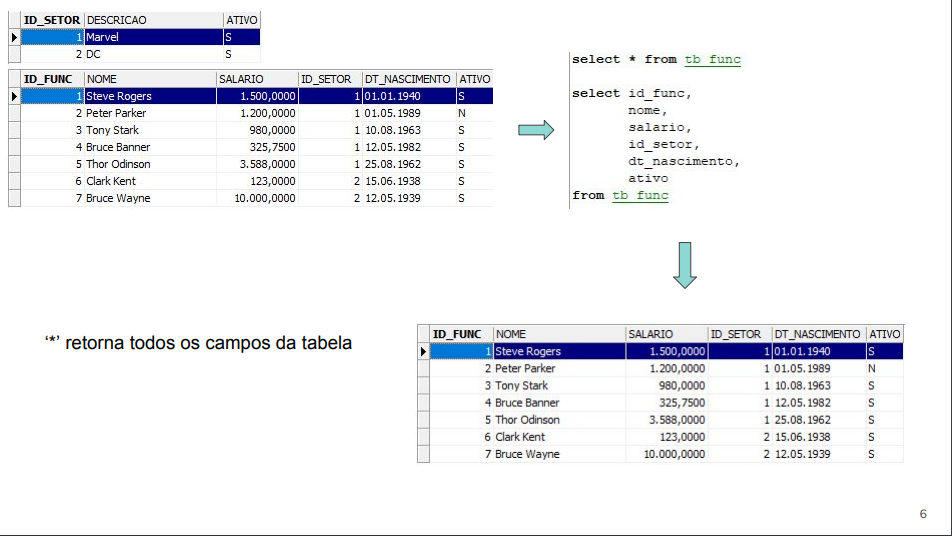Click the ID_SETOR header in the sector table
The width and height of the screenshot is (952, 536).
pyautogui.click(x=52, y=20)
